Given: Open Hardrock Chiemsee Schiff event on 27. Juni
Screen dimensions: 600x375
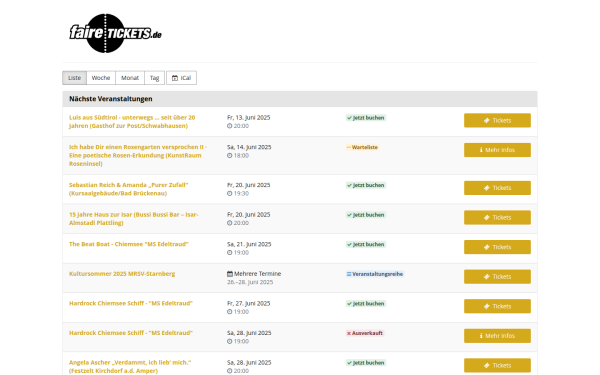Looking at the screenshot, I should click(131, 303).
